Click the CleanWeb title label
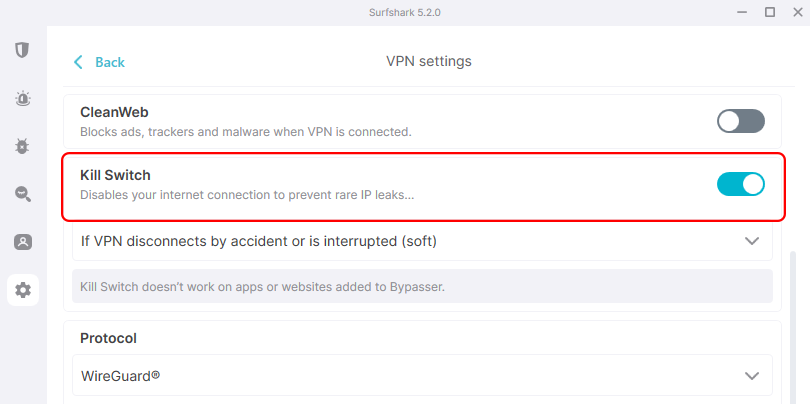This screenshot has height=404, width=810. [114, 113]
